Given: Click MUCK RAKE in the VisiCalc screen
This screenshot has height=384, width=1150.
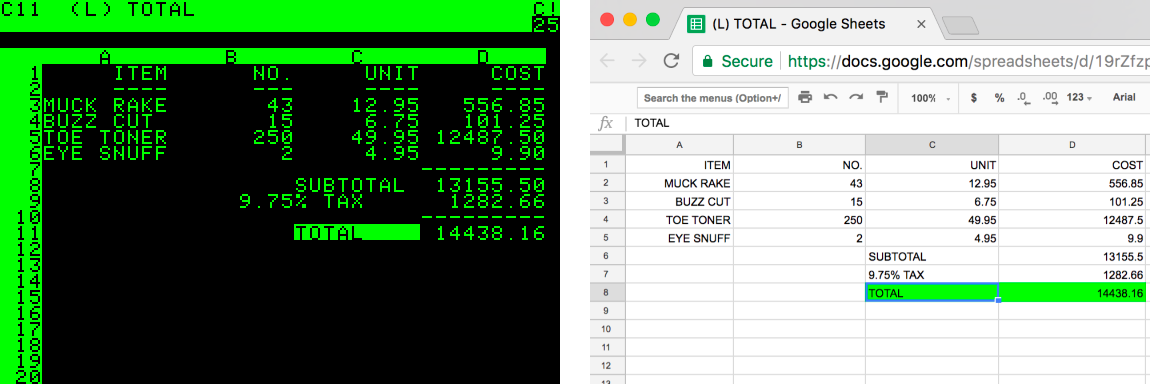Looking at the screenshot, I should coord(105,106).
